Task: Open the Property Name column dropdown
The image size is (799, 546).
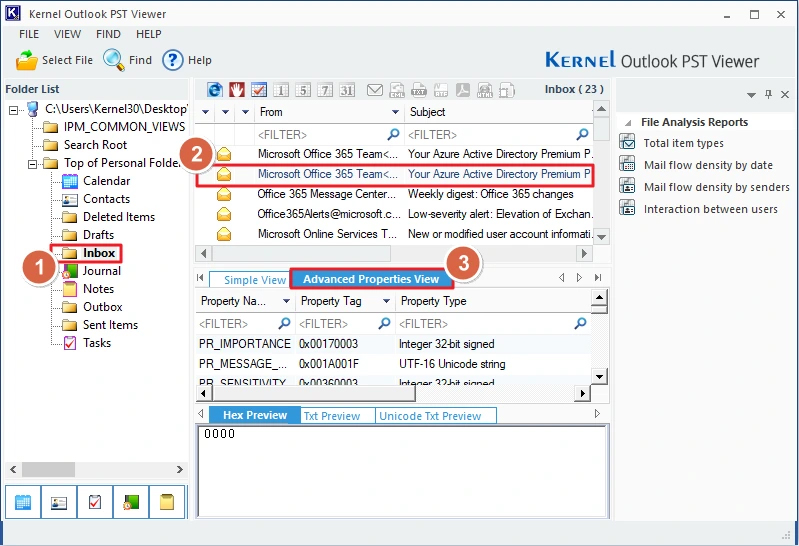Action: 286,301
